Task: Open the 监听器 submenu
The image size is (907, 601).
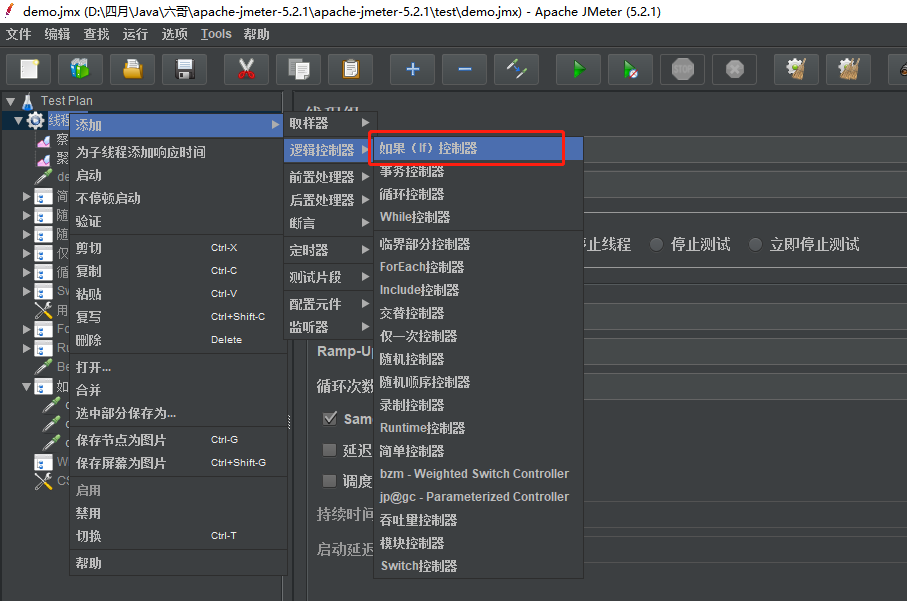Action: tap(330, 327)
